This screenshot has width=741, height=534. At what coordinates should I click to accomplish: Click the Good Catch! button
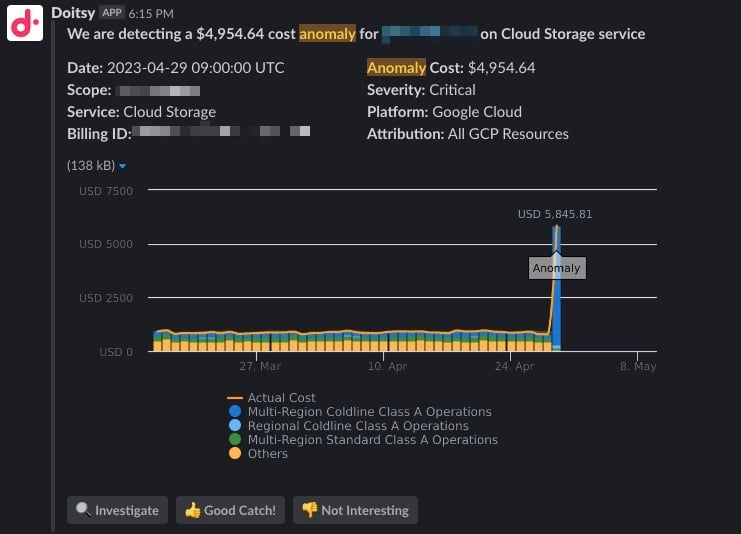tap(230, 510)
